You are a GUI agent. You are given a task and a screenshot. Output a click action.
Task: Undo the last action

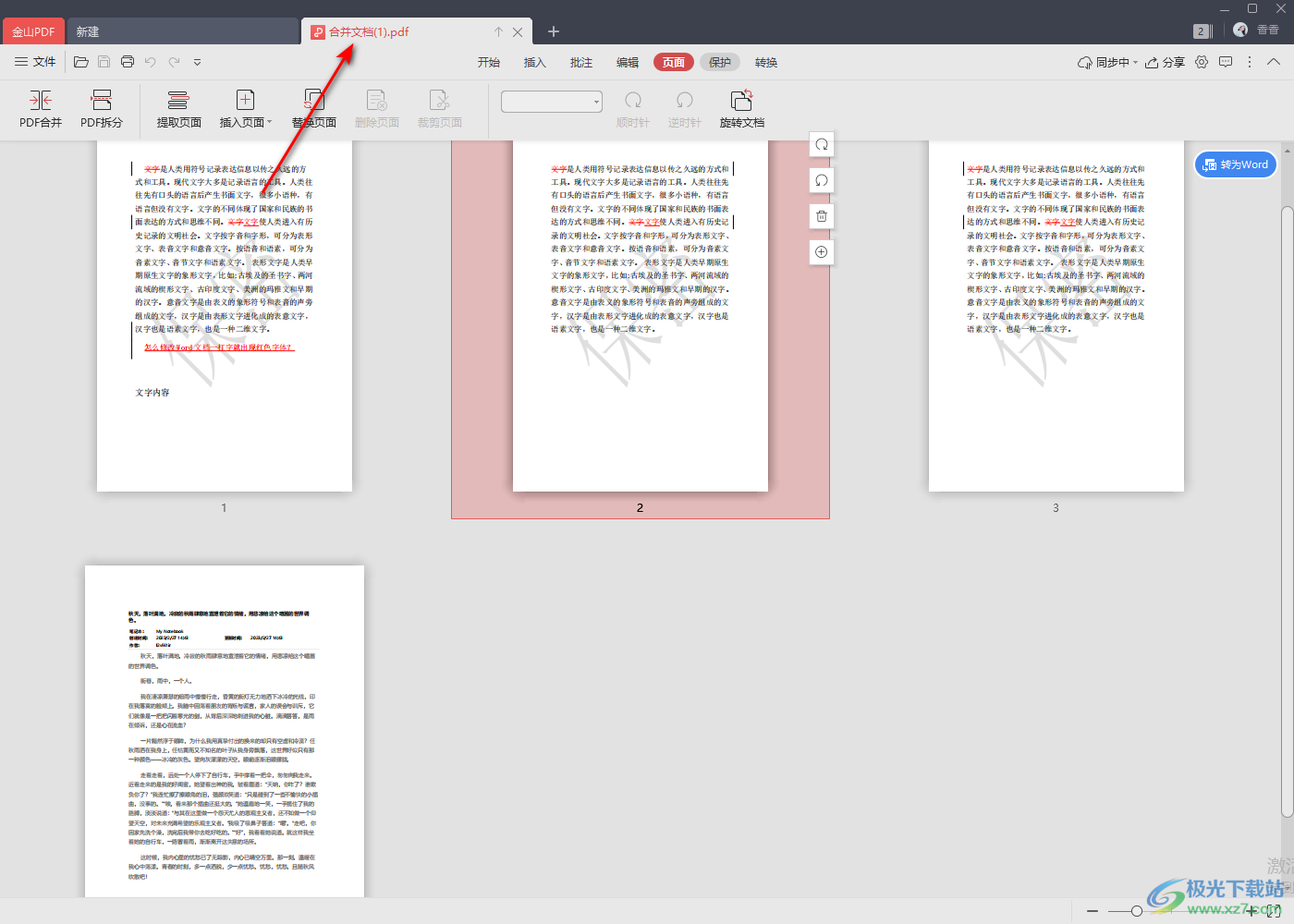(151, 62)
